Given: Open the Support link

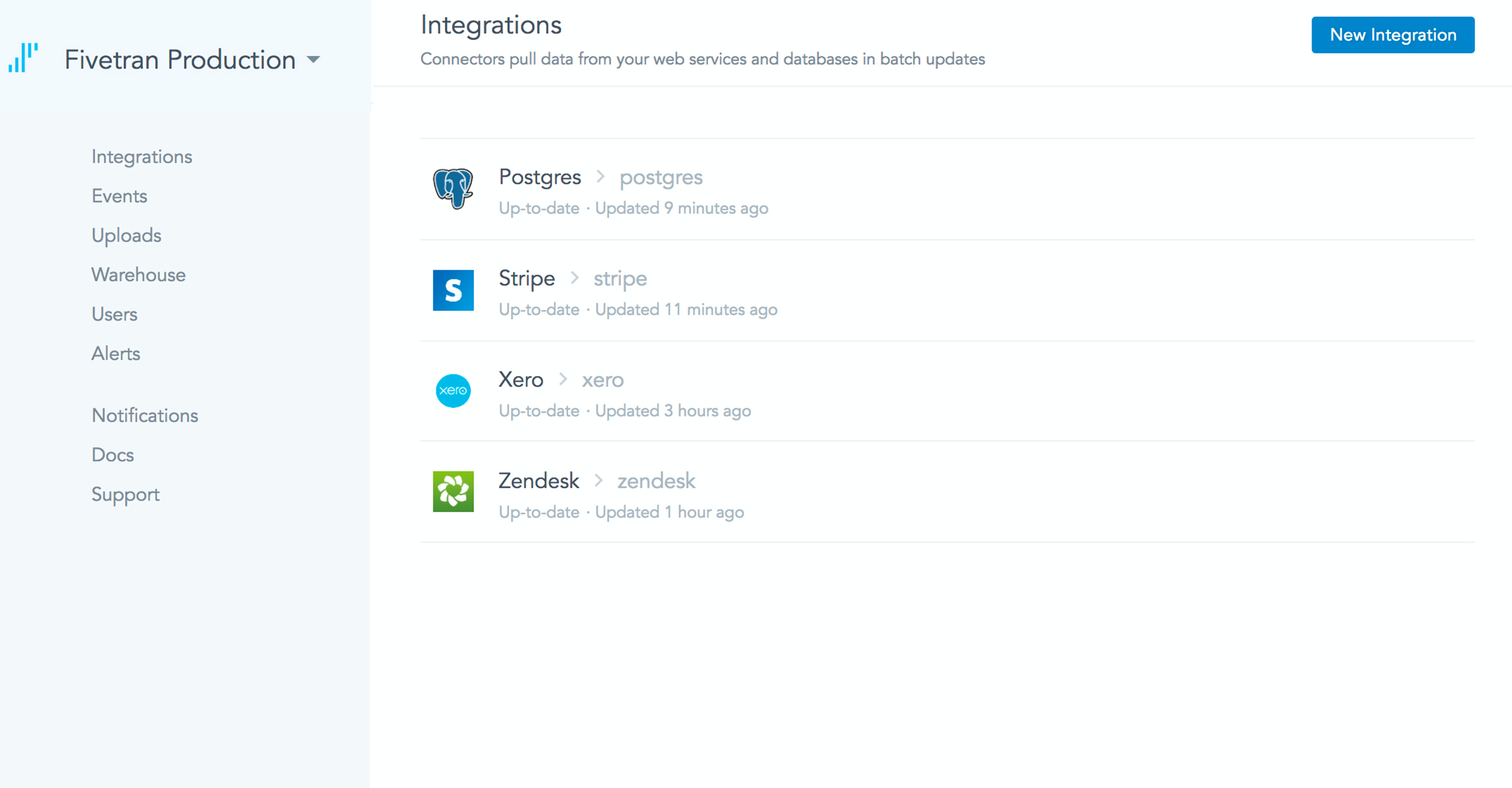Looking at the screenshot, I should pyautogui.click(x=125, y=495).
